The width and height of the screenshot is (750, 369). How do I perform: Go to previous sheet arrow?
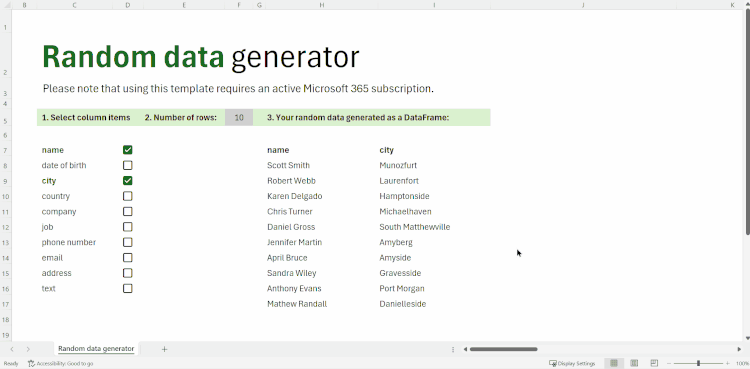pyautogui.click(x=12, y=349)
